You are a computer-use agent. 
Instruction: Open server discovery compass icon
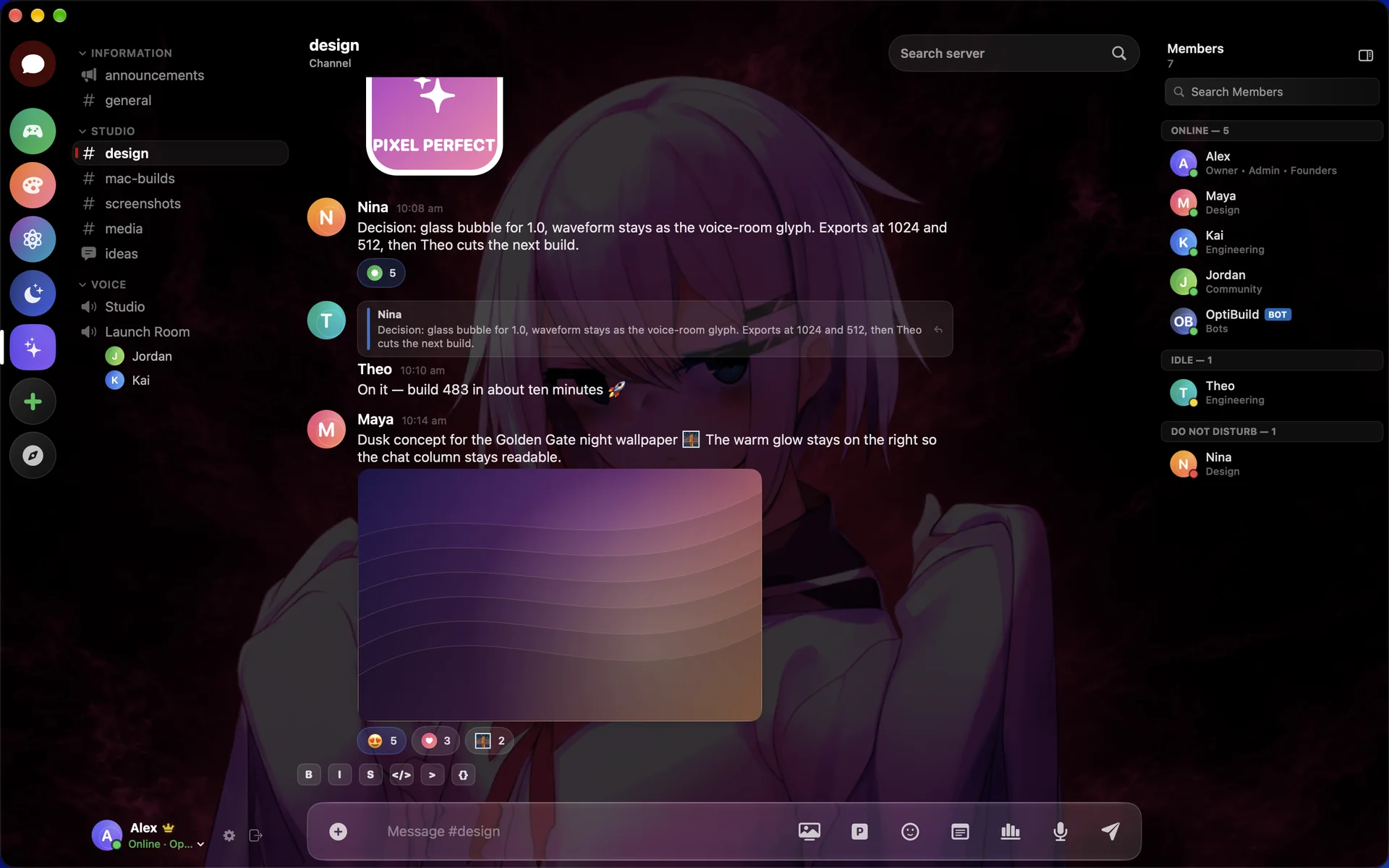tap(33, 456)
